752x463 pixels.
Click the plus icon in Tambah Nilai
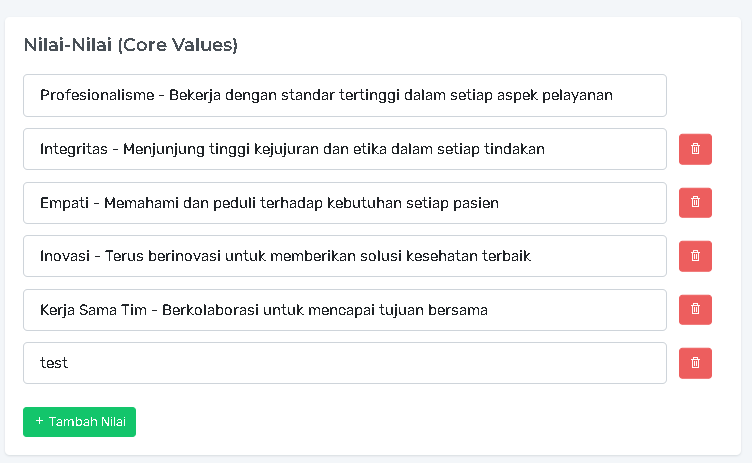pos(40,422)
